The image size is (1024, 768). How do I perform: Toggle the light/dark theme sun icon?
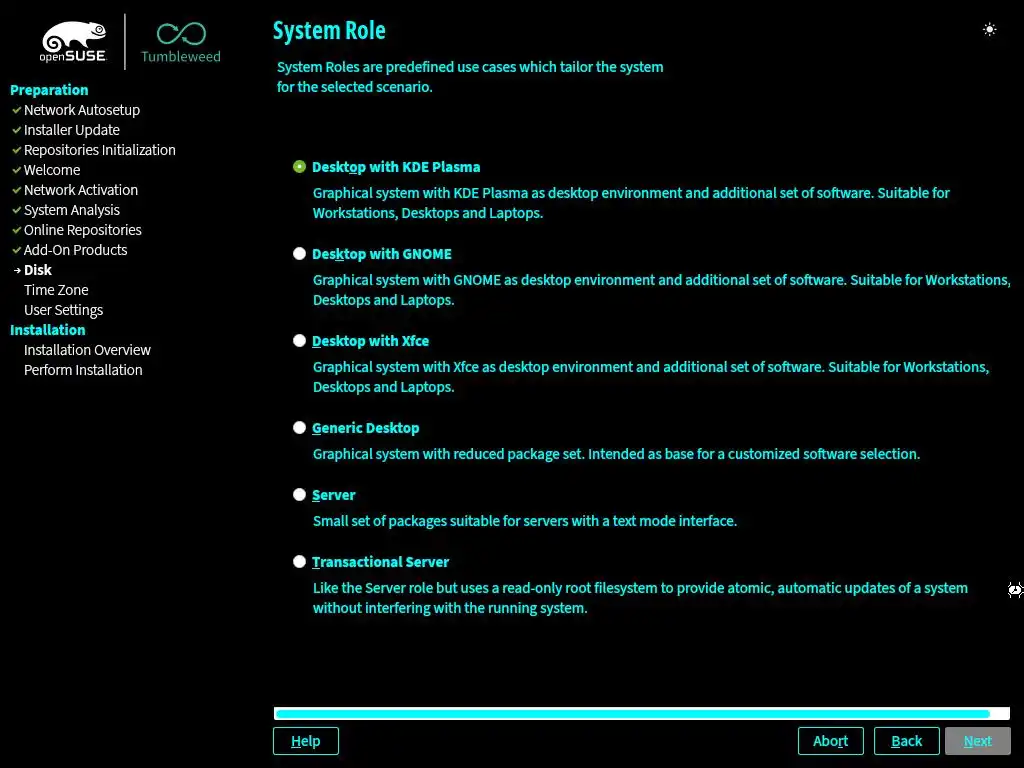click(989, 29)
